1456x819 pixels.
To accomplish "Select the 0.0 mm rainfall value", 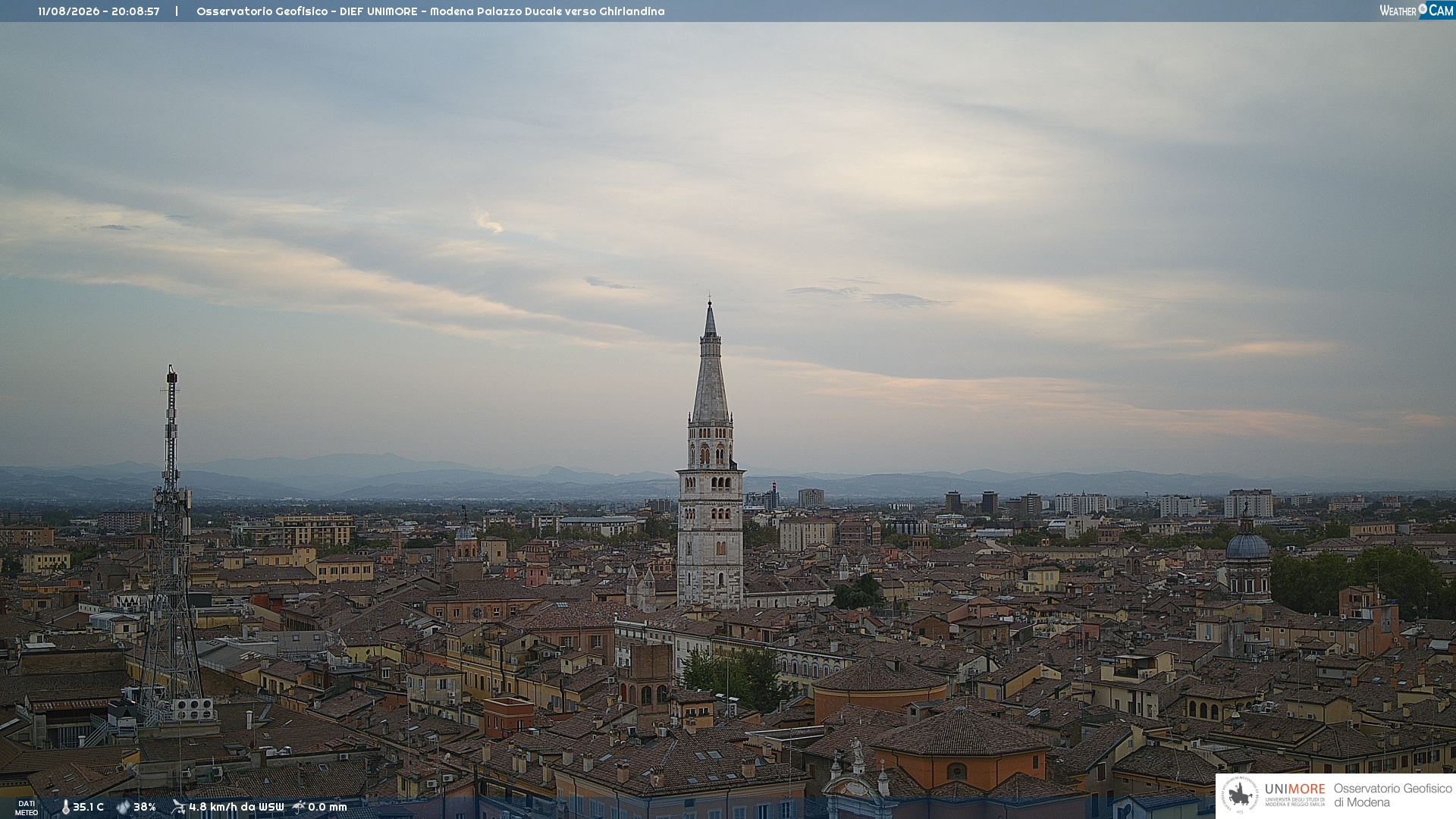I will 327,807.
